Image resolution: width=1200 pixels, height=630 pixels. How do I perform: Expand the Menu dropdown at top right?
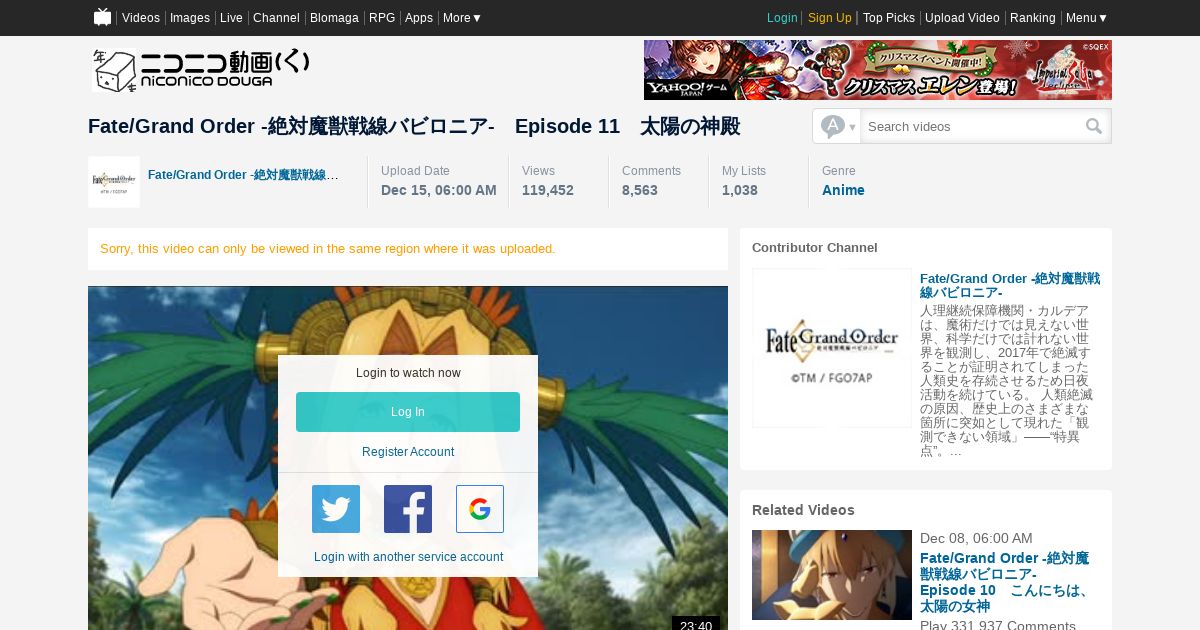[x=1087, y=18]
